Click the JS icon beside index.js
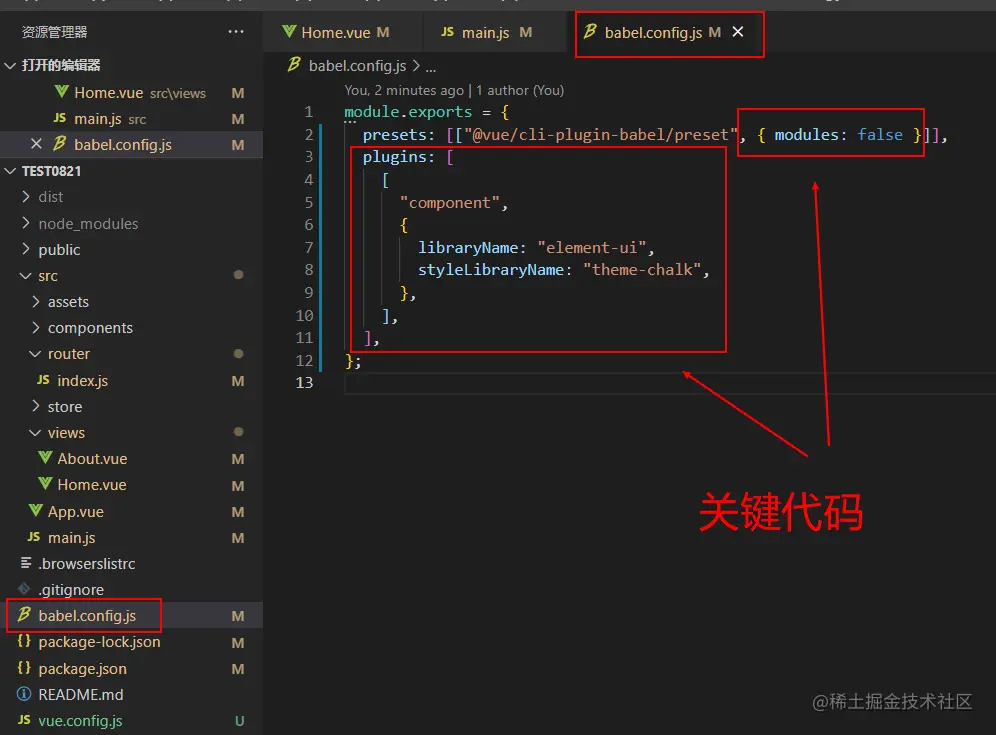996x735 pixels. click(43, 379)
